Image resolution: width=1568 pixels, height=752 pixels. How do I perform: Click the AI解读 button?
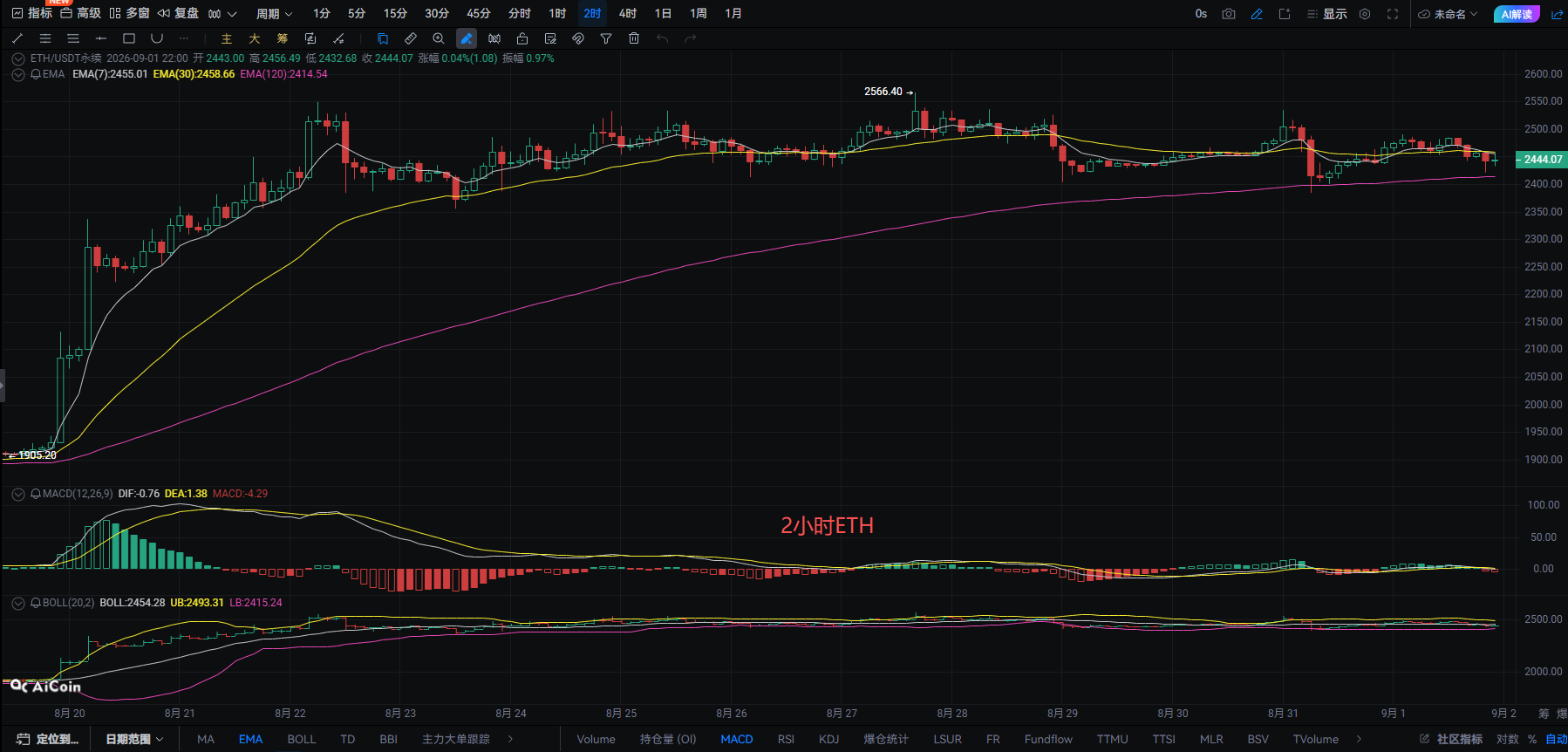point(1517,14)
